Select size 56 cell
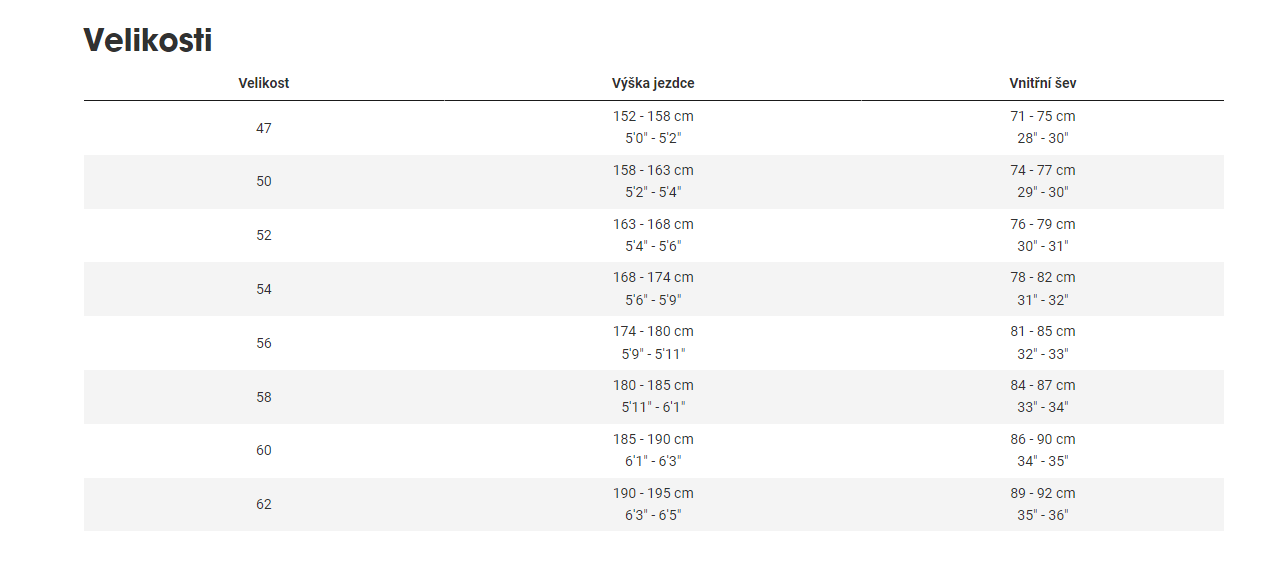Viewport: 1272px width, 572px height. click(264, 343)
